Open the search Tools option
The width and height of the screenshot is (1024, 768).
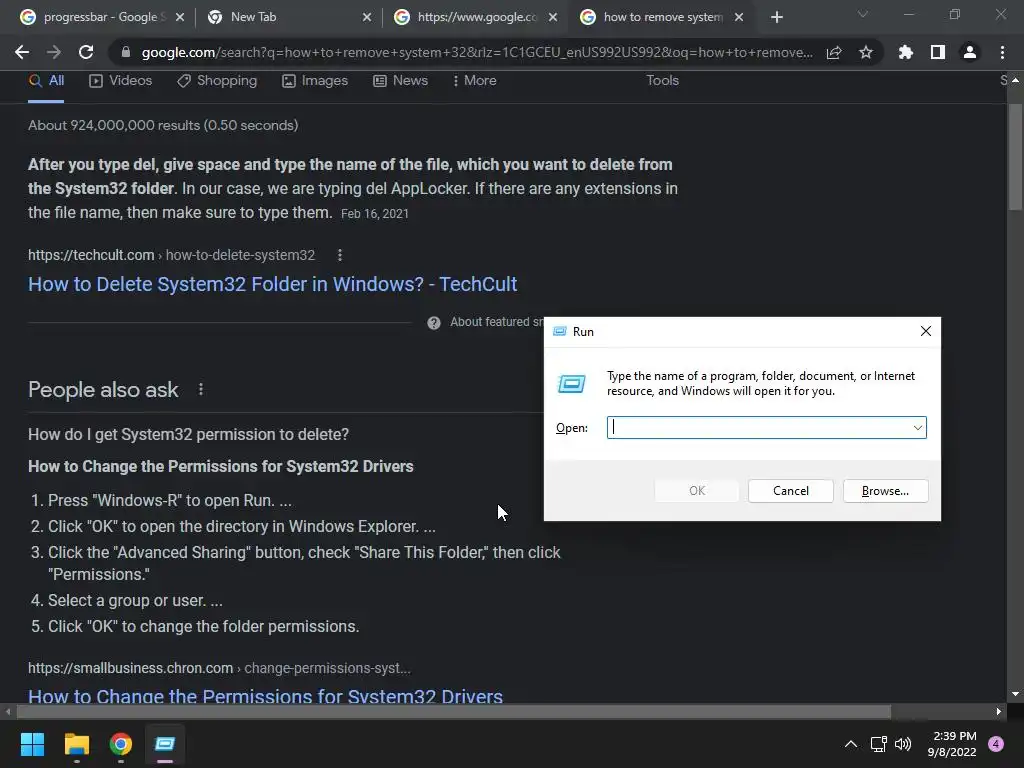coord(662,80)
